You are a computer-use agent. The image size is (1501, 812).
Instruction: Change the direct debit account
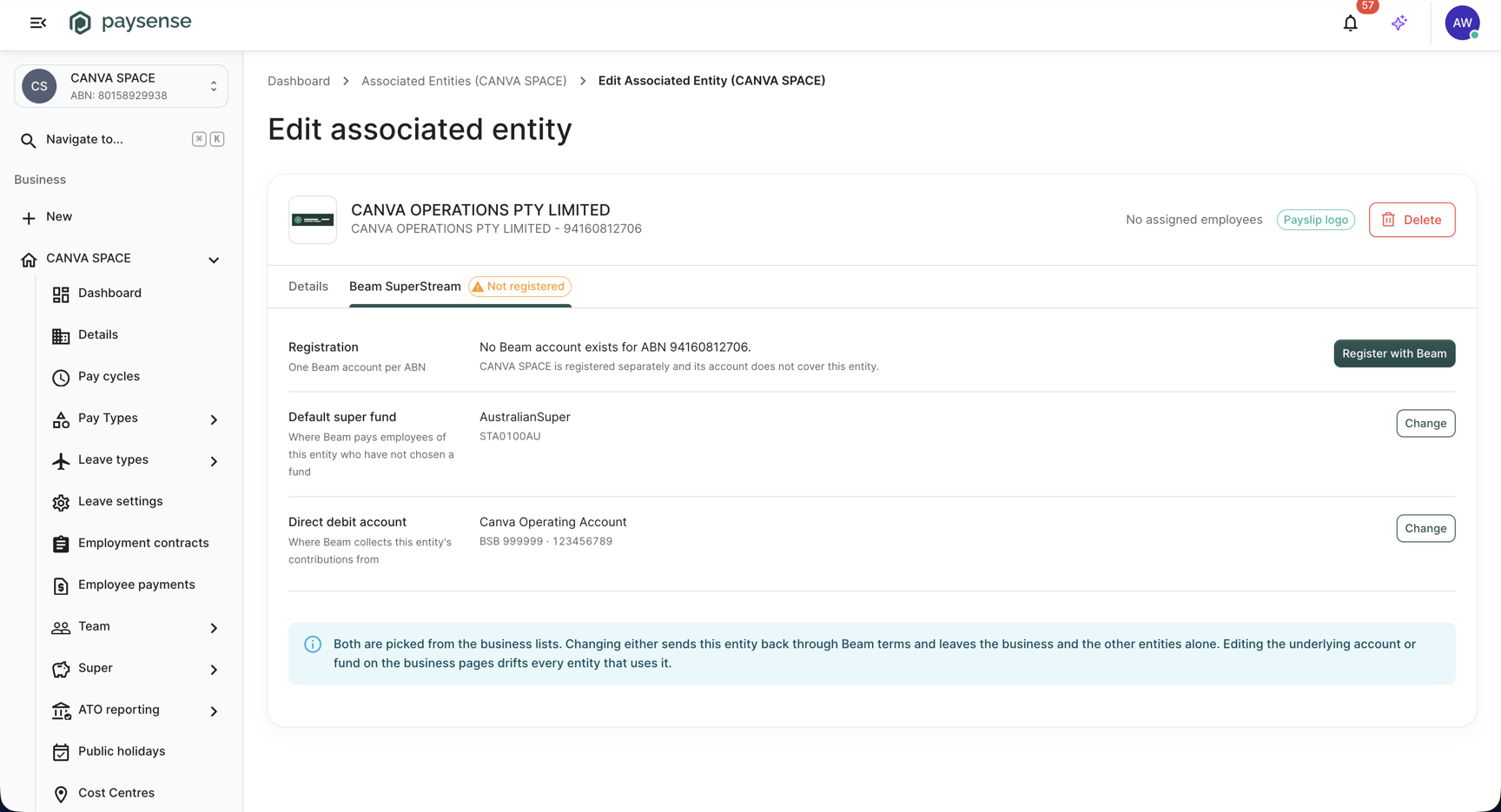click(1425, 529)
